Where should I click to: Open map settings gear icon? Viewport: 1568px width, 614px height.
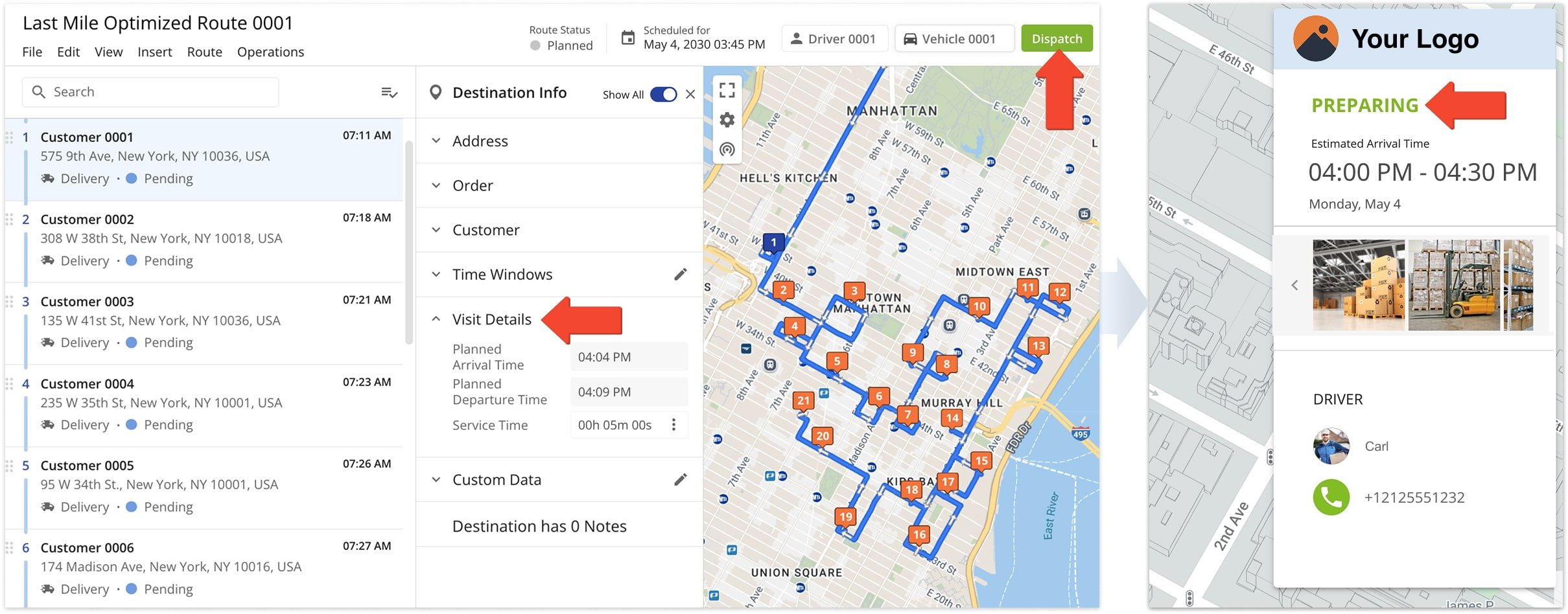tap(727, 120)
